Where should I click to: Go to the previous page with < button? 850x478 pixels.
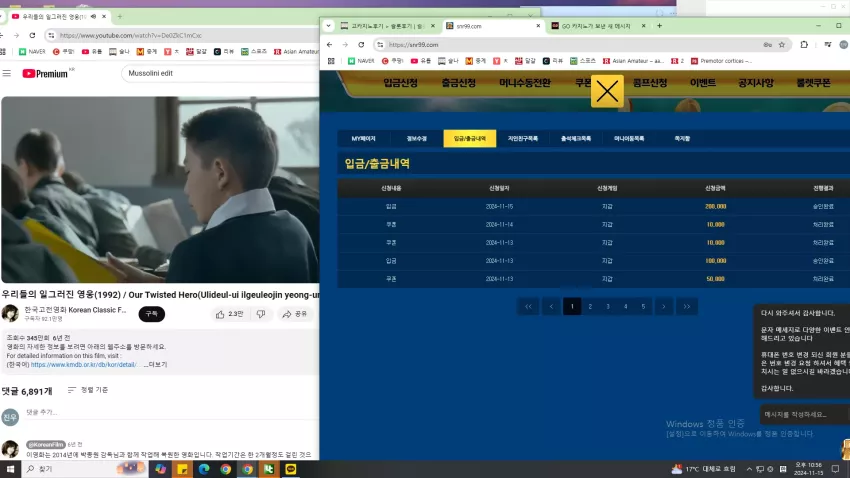point(551,307)
